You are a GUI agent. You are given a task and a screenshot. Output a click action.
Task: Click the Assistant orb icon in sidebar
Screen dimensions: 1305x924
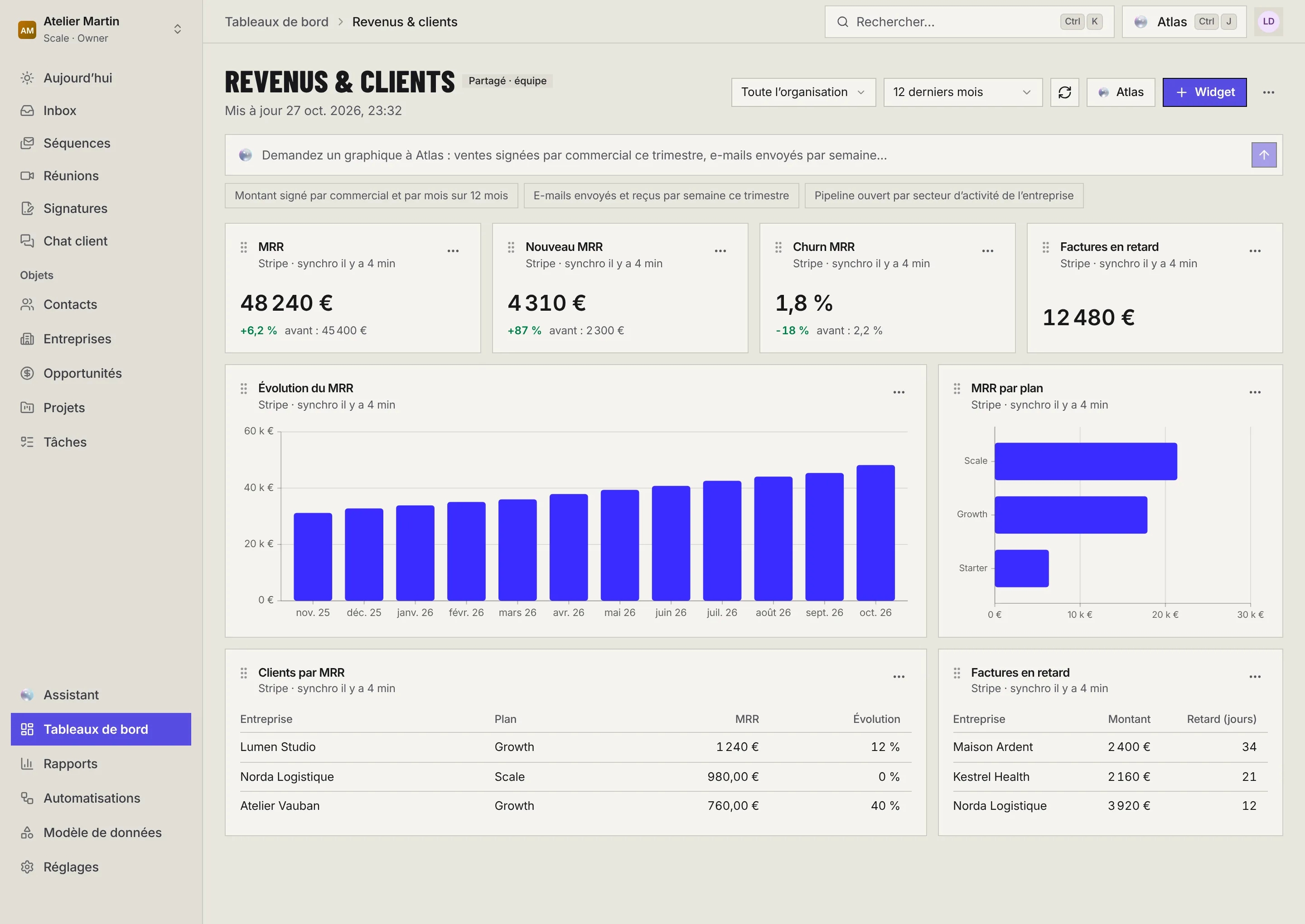[x=27, y=695]
